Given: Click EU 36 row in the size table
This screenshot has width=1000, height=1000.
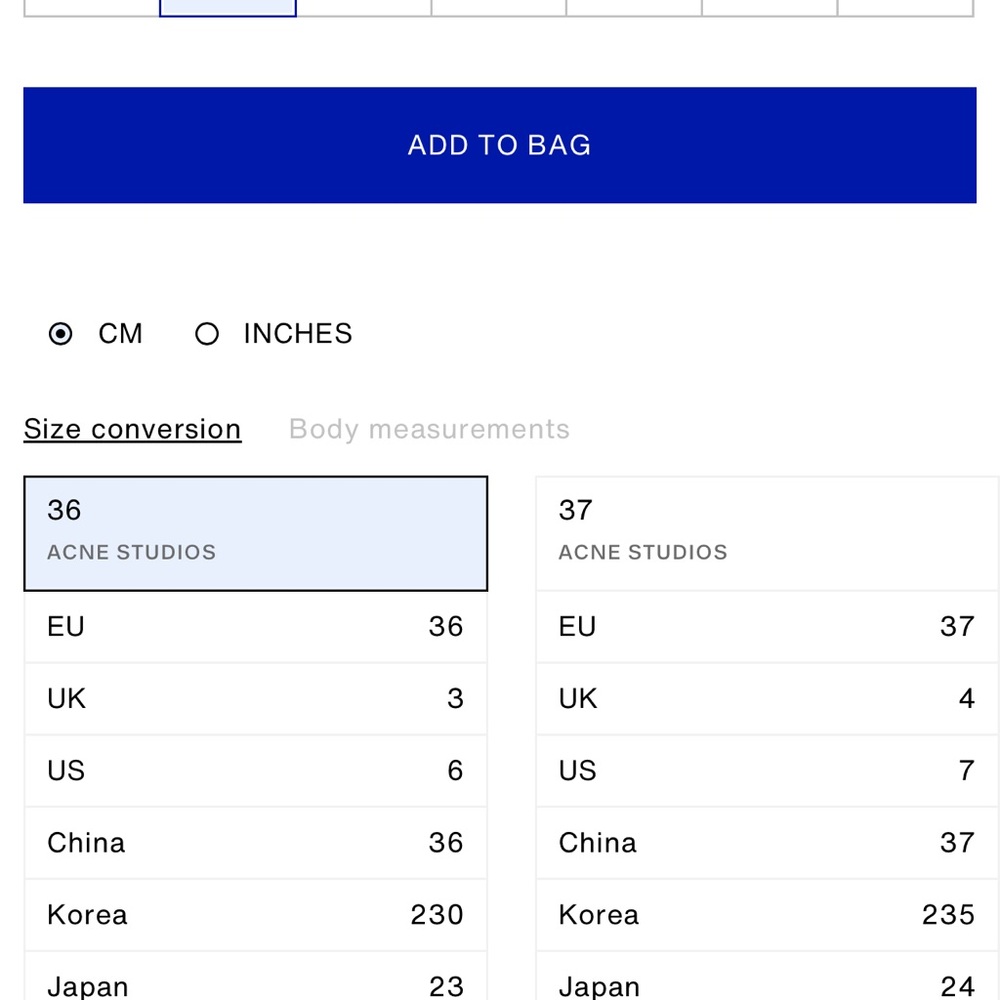Looking at the screenshot, I should pyautogui.click(x=256, y=627).
